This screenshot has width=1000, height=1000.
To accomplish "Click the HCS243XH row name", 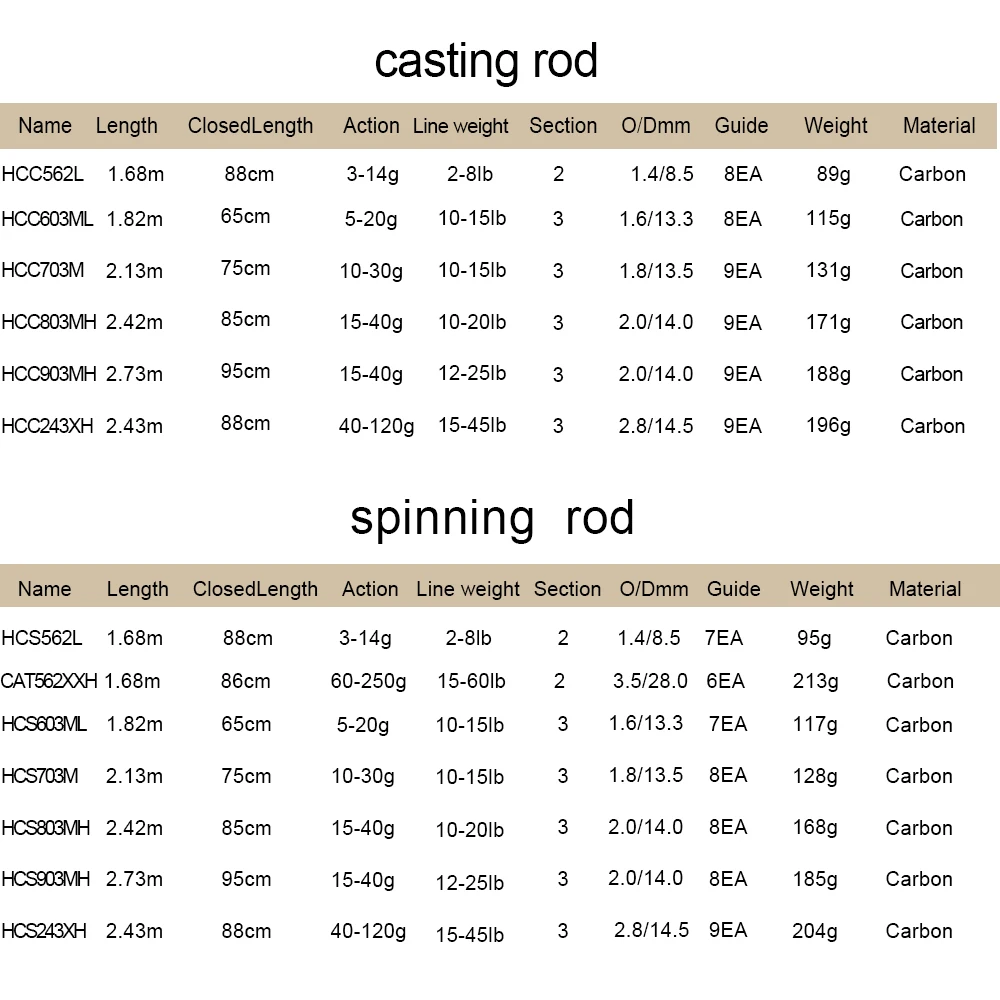I will (44, 930).
